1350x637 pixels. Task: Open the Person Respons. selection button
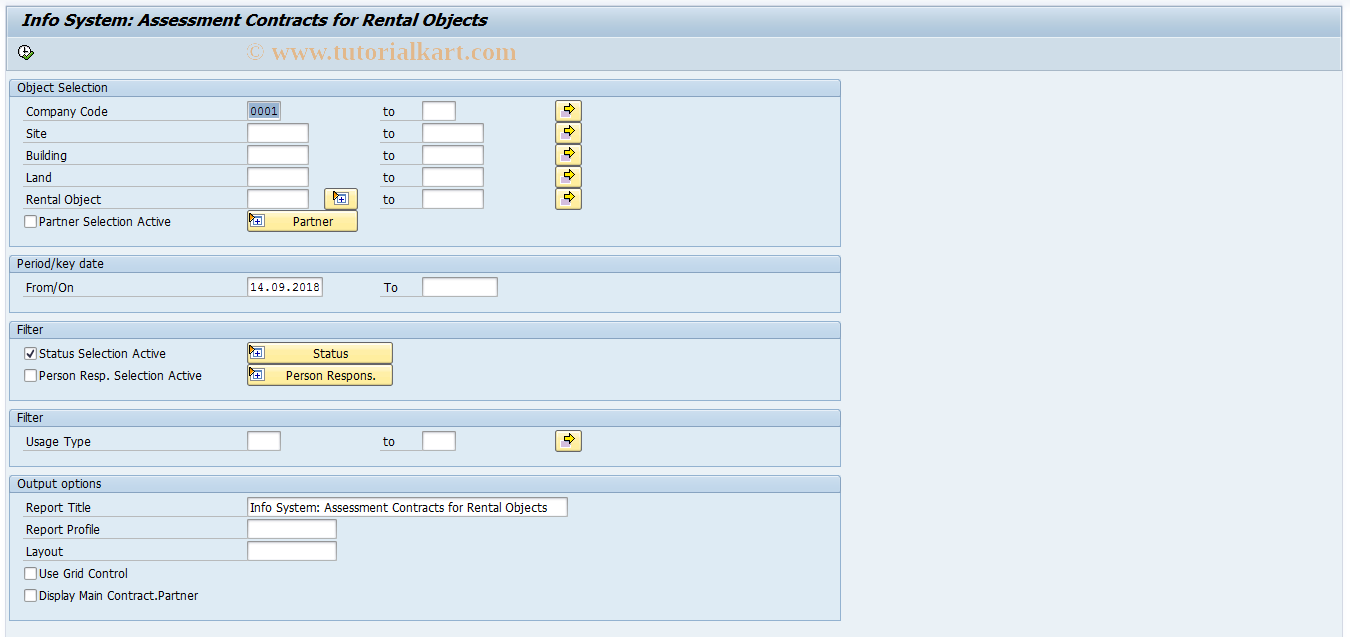coord(320,375)
